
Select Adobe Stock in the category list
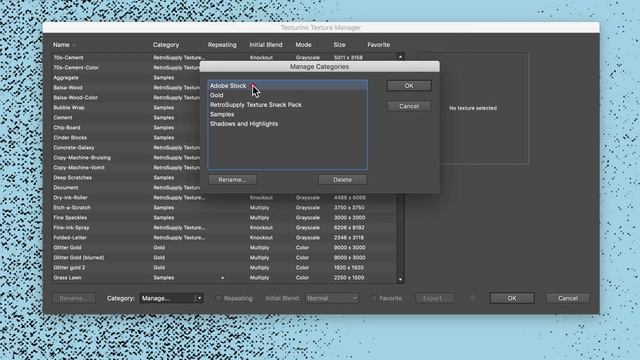(288, 86)
